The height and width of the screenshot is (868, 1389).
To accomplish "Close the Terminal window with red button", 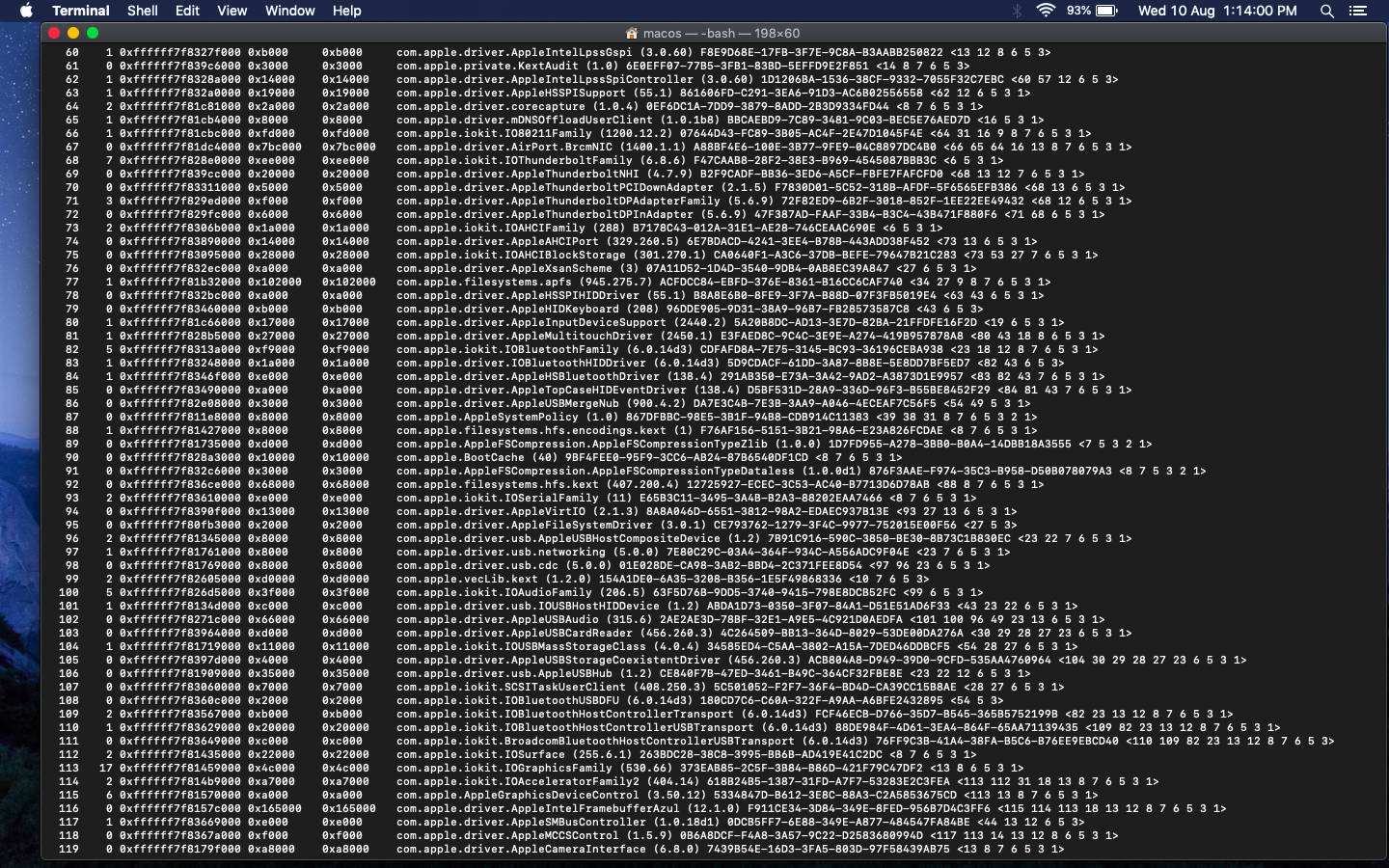I will (54, 33).
